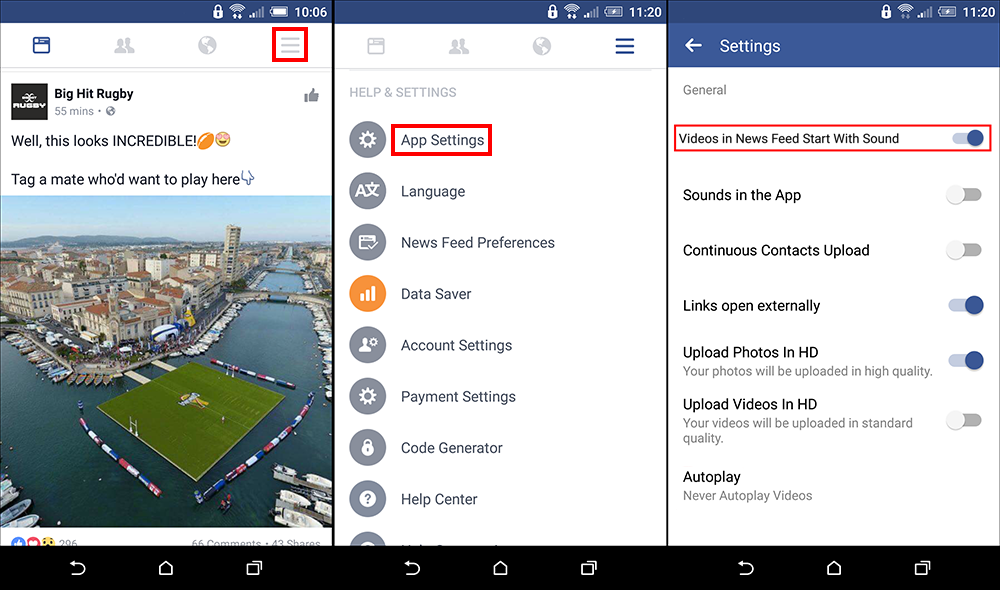Tap Android recent apps button under middle screen

(x=589, y=568)
